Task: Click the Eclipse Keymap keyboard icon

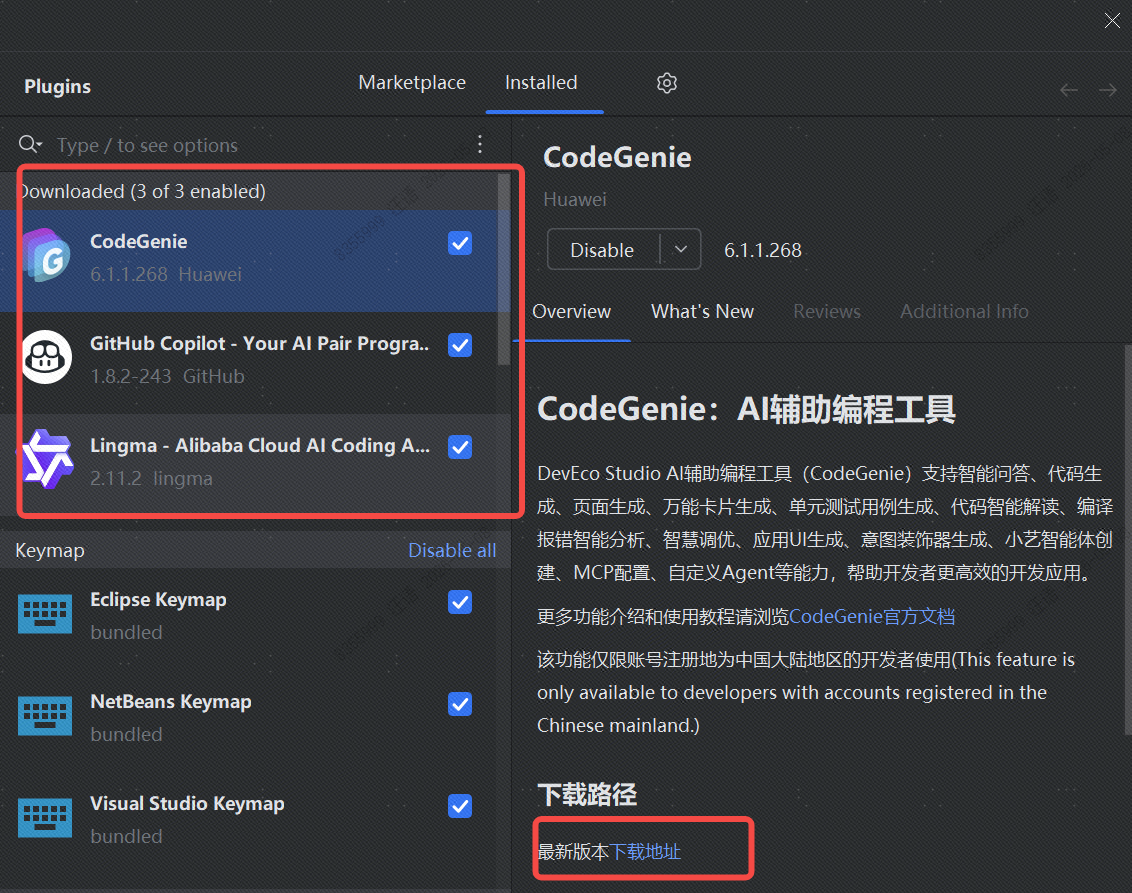Action: click(x=45, y=614)
